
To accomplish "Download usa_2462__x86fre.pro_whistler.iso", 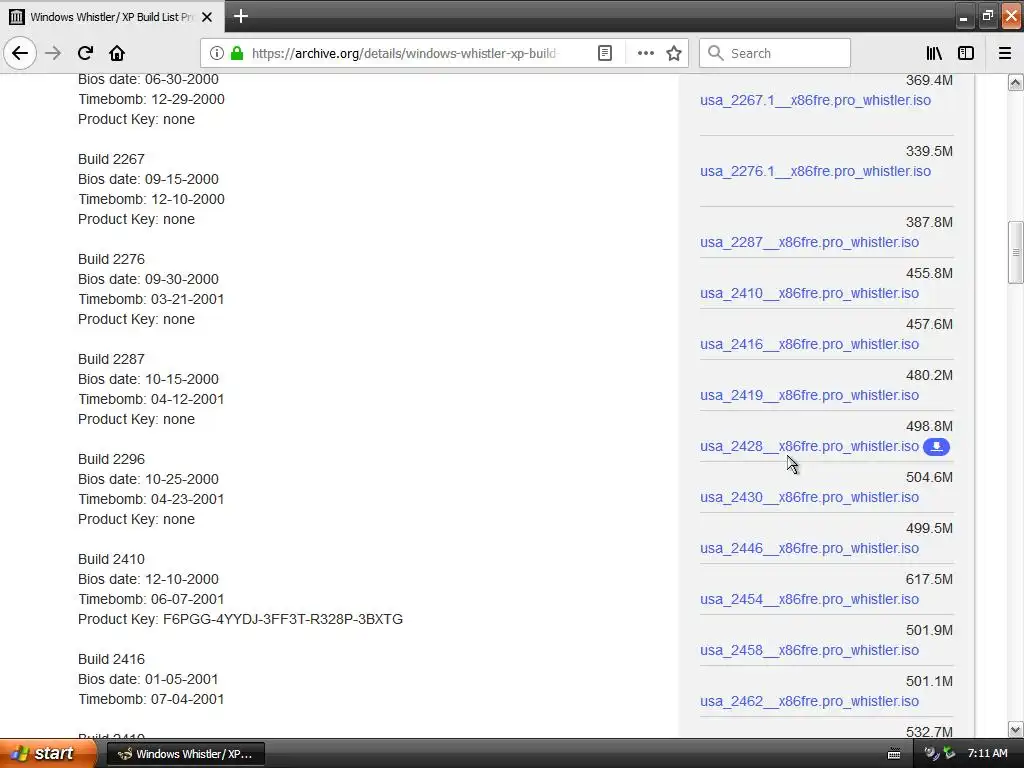I will (x=809, y=701).
